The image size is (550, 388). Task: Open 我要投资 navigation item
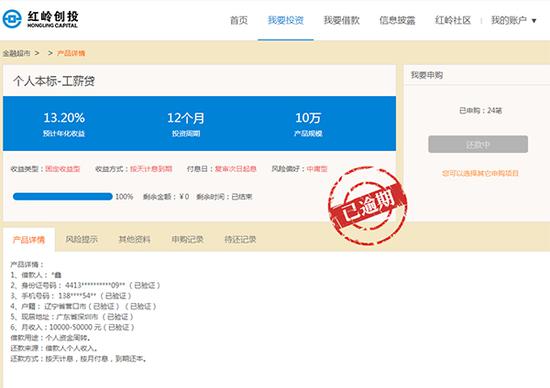[286, 20]
